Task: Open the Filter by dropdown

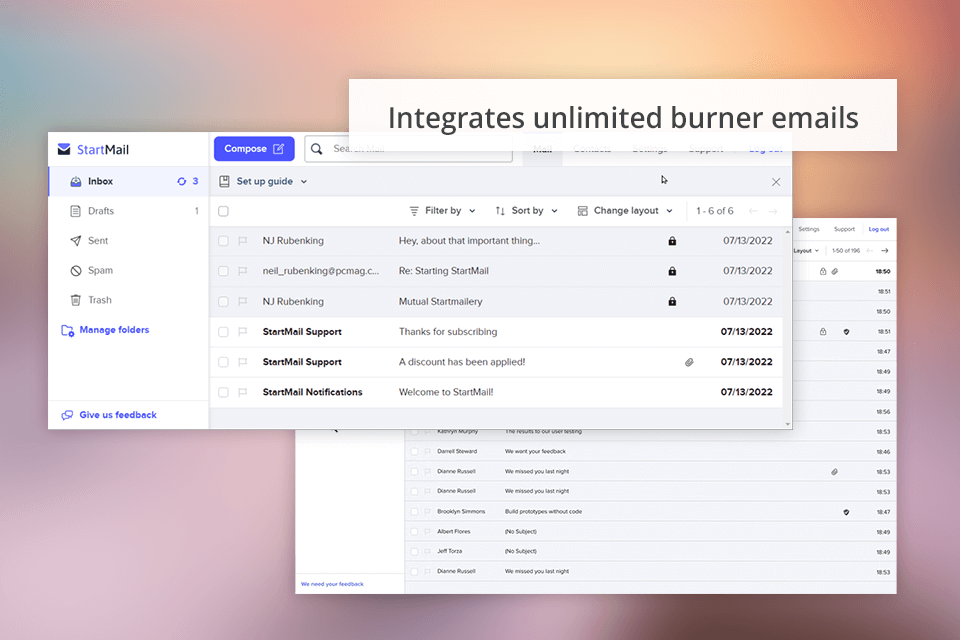Action: click(442, 211)
